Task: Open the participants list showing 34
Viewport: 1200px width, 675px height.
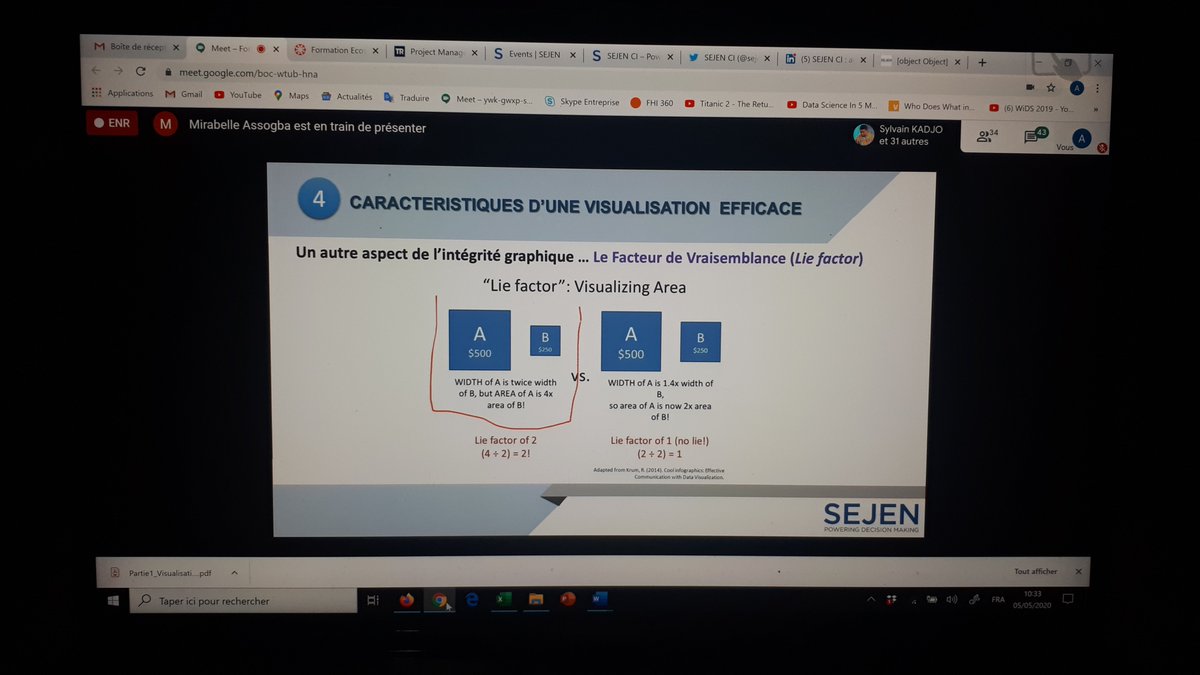Action: [988, 136]
